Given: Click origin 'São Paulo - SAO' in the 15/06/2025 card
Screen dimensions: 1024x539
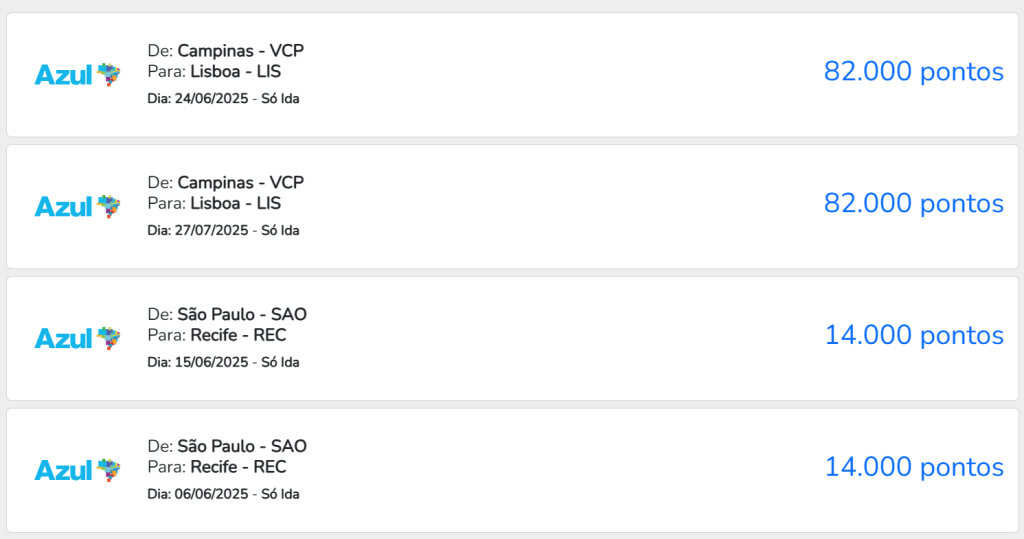Looking at the screenshot, I should click(x=242, y=315).
